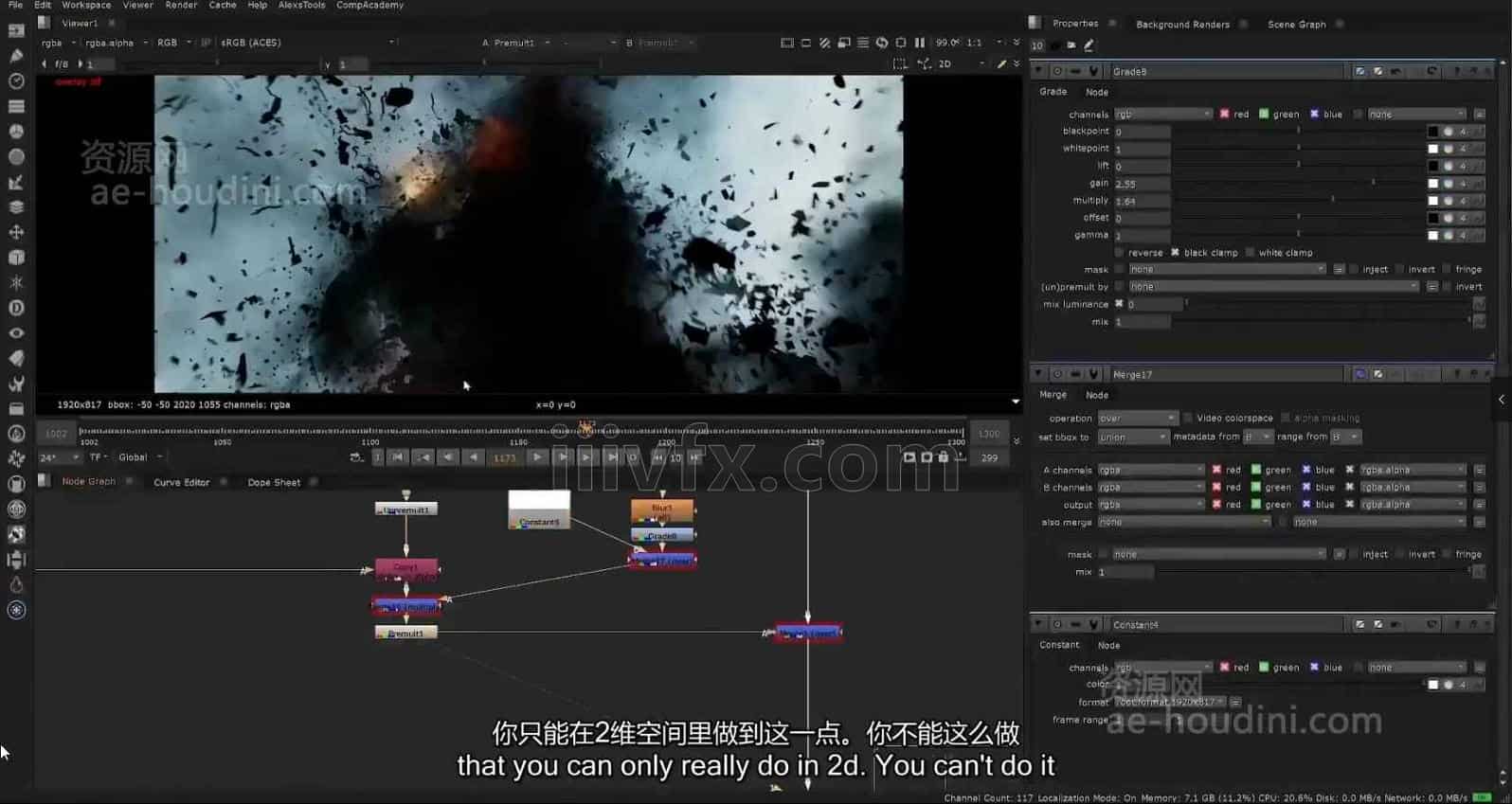Click the viewer proxy mode icon
The height and width of the screenshot is (804, 1512).
[x=844, y=43]
